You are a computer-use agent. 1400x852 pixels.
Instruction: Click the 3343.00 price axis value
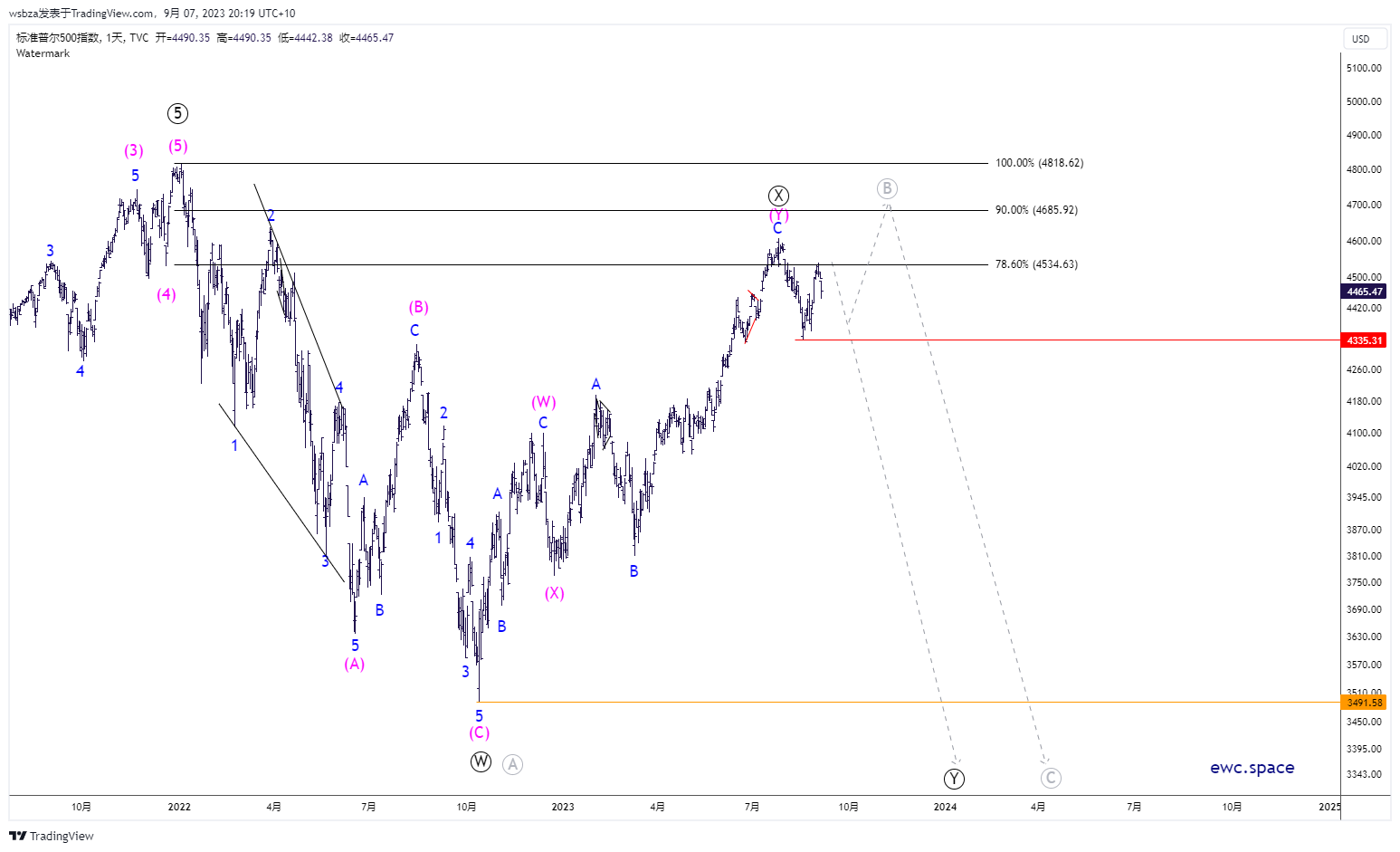[1364, 774]
